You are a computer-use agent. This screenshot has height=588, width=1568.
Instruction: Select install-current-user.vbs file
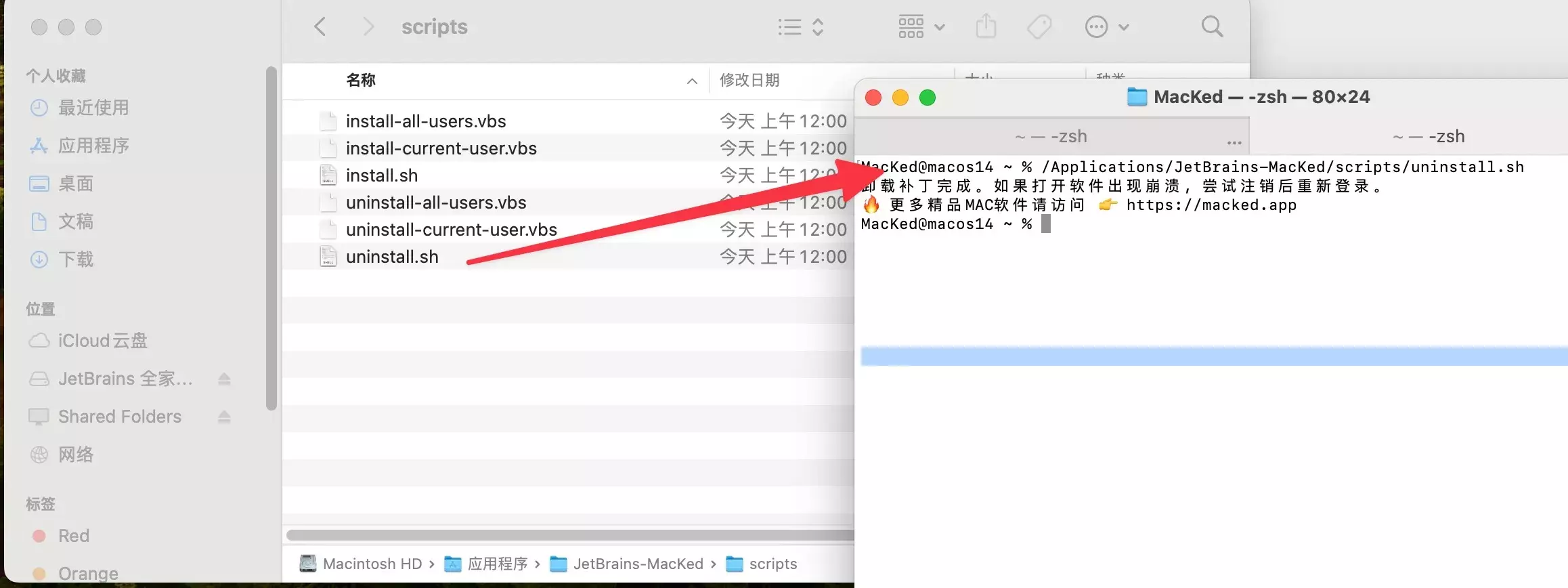(441, 148)
